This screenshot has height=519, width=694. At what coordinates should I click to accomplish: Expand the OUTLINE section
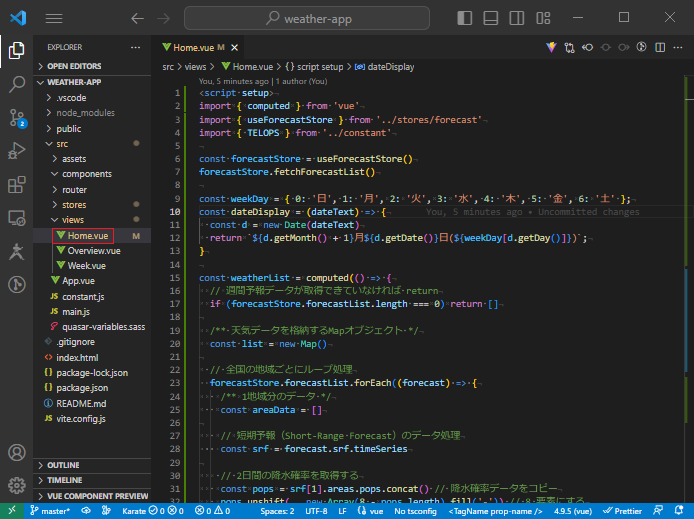pyautogui.click(x=92, y=465)
